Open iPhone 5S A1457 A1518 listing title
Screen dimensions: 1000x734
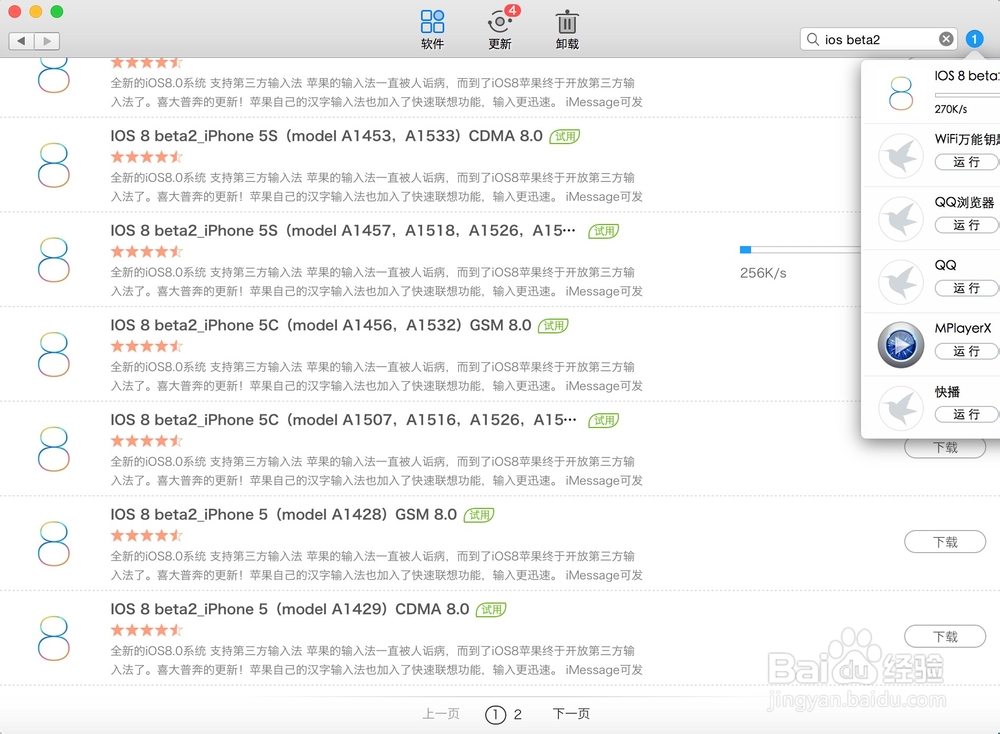pos(343,230)
